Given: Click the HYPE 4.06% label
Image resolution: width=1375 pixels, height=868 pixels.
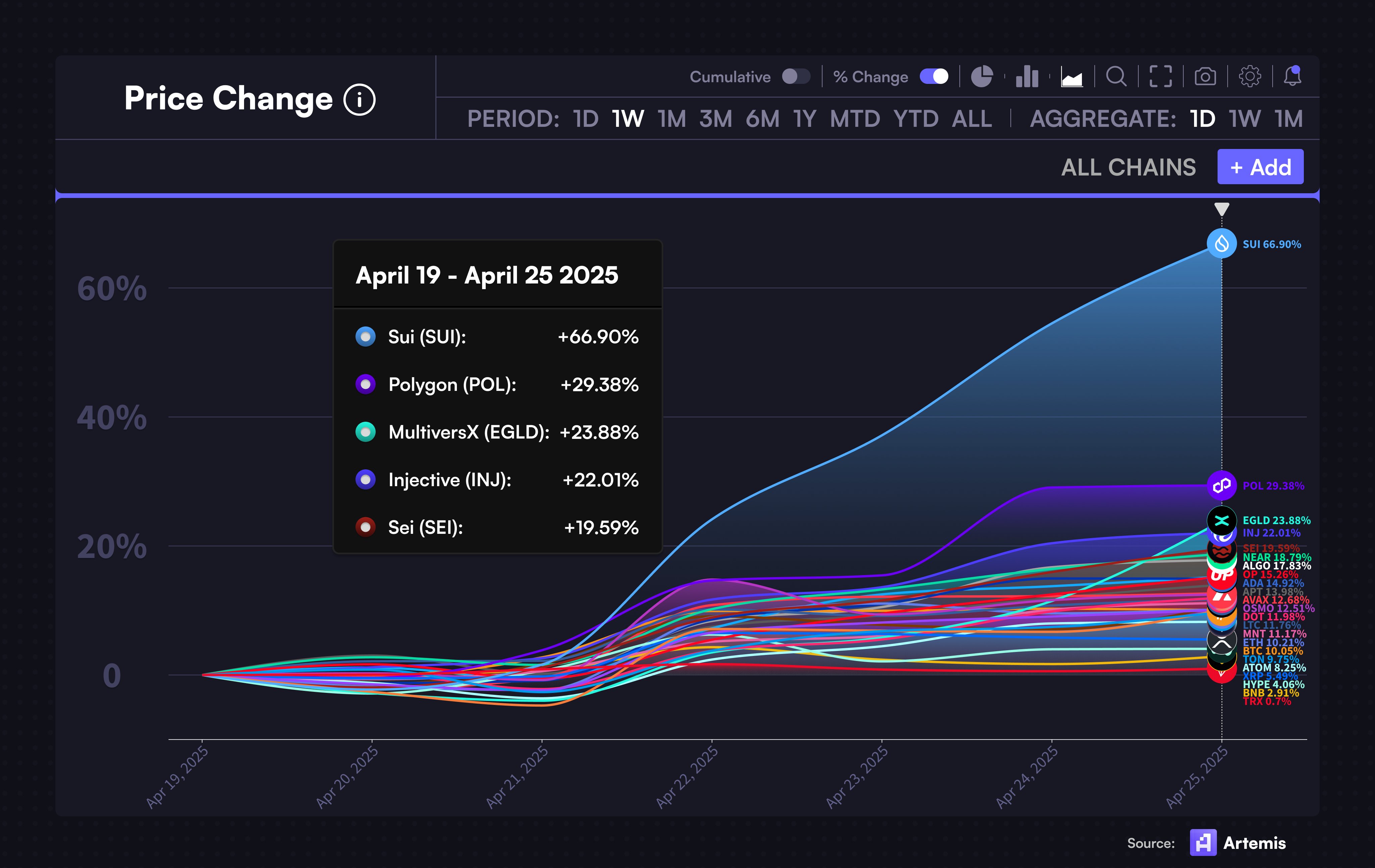Looking at the screenshot, I should [x=1273, y=684].
